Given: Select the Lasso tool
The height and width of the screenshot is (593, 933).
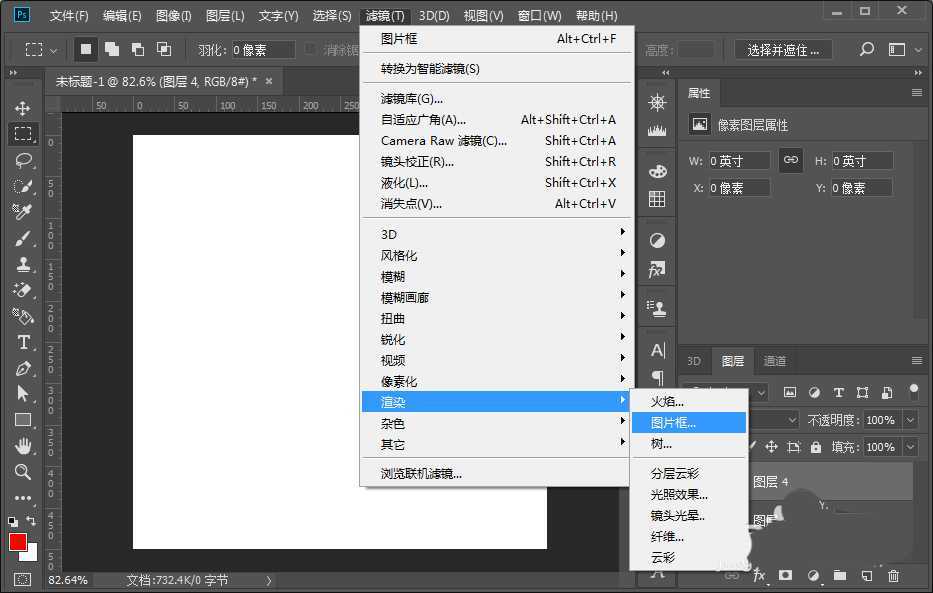Looking at the screenshot, I should (x=25, y=160).
